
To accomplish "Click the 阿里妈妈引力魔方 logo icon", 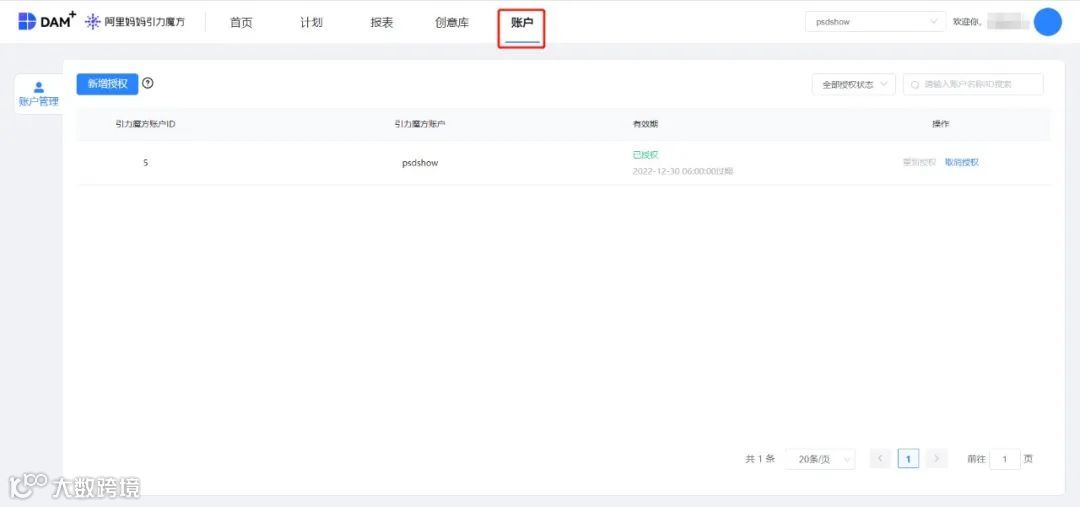I will coord(92,22).
